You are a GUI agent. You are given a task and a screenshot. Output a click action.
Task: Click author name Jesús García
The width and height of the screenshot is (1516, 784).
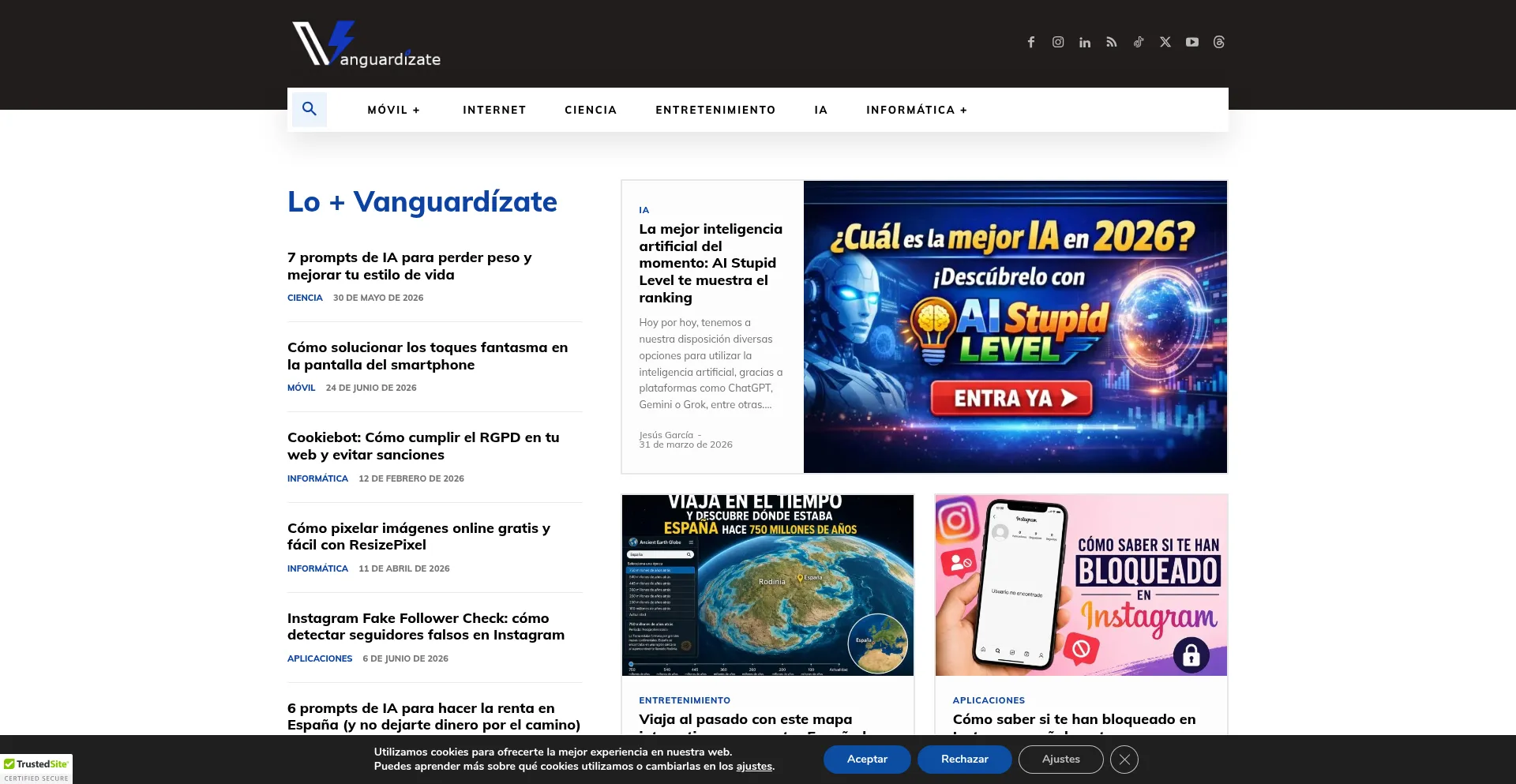666,435
